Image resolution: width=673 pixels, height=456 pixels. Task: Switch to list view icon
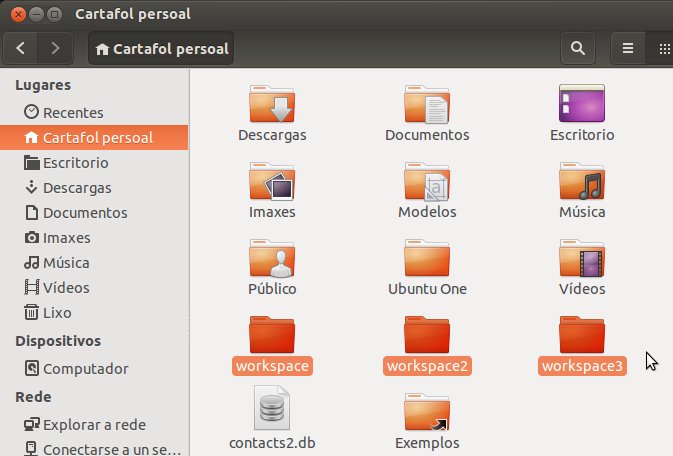(628, 48)
